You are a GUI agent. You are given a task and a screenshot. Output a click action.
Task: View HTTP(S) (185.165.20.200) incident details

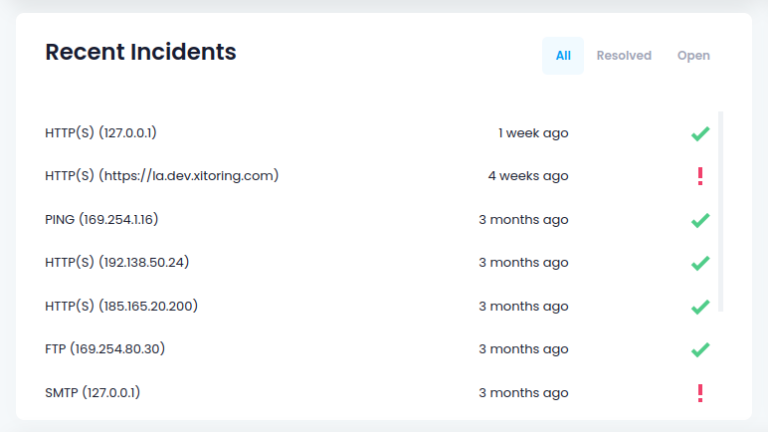pyautogui.click(x=121, y=306)
